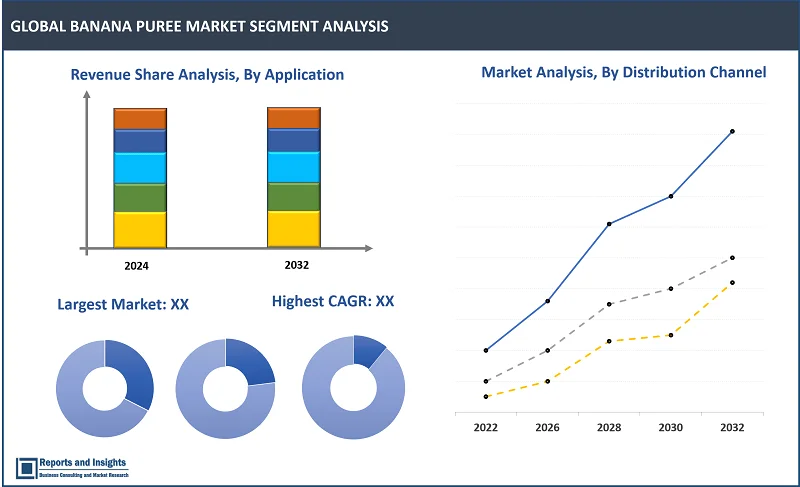Click the yellow dashed line's 2026 data point
The width and height of the screenshot is (800, 487).
pyautogui.click(x=547, y=381)
